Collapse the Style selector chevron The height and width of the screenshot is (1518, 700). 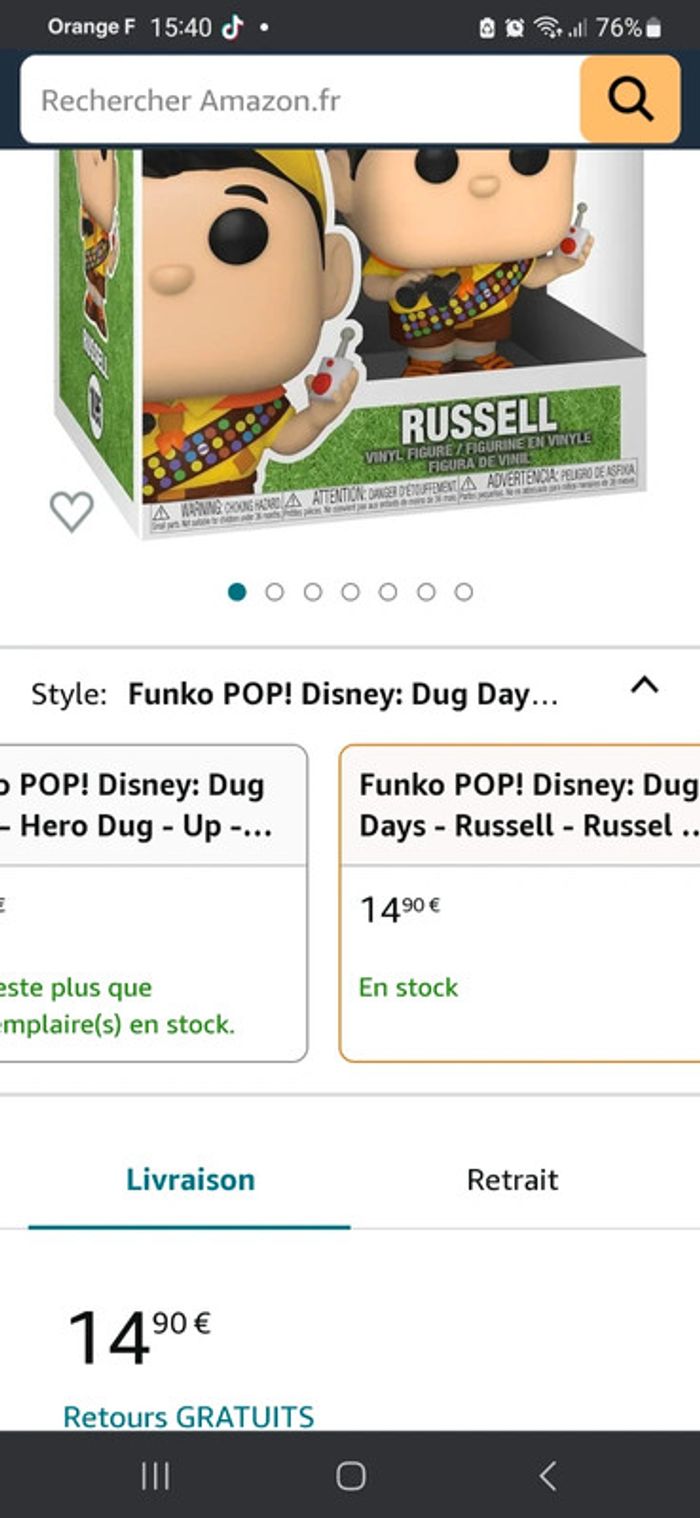tap(645, 684)
